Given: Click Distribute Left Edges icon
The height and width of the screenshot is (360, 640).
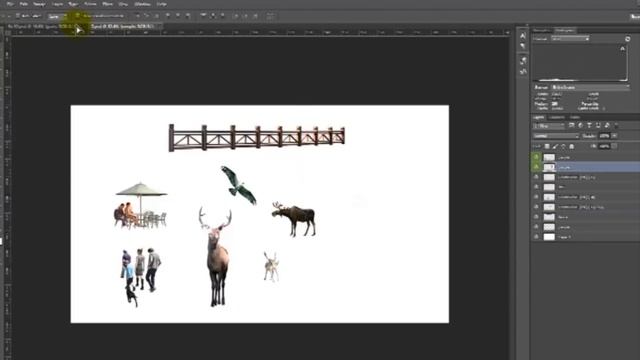Looking at the screenshot, I should coord(236,16).
